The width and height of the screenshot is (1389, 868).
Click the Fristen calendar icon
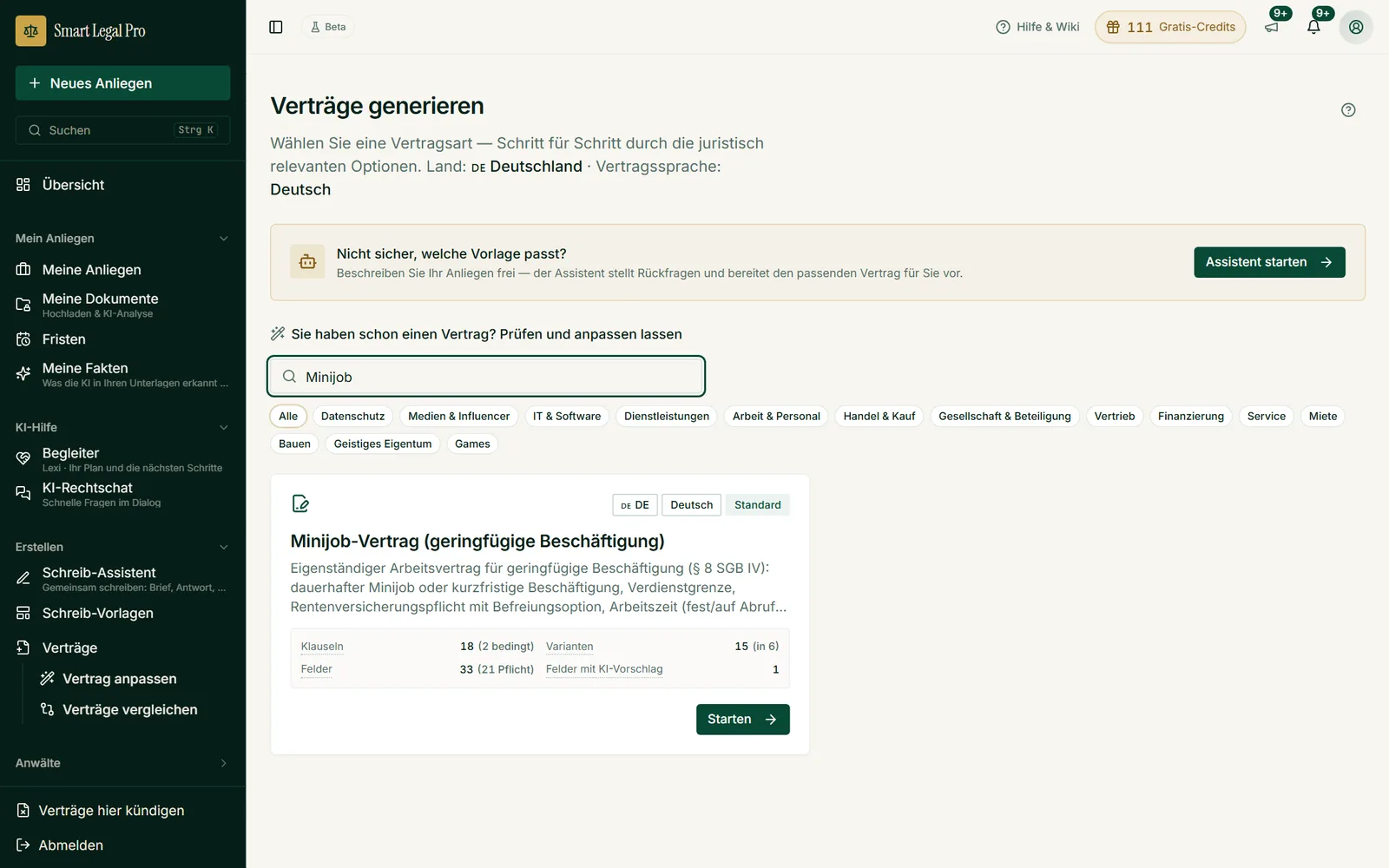(23, 339)
